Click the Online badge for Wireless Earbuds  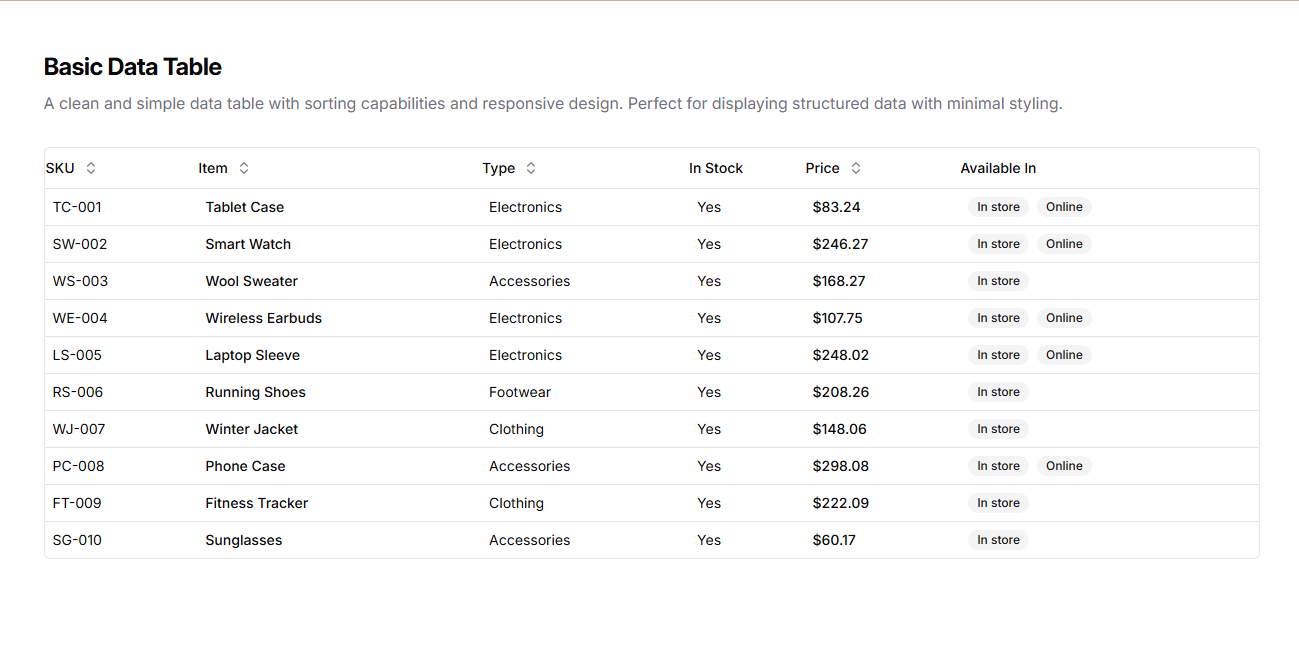[x=1064, y=318]
